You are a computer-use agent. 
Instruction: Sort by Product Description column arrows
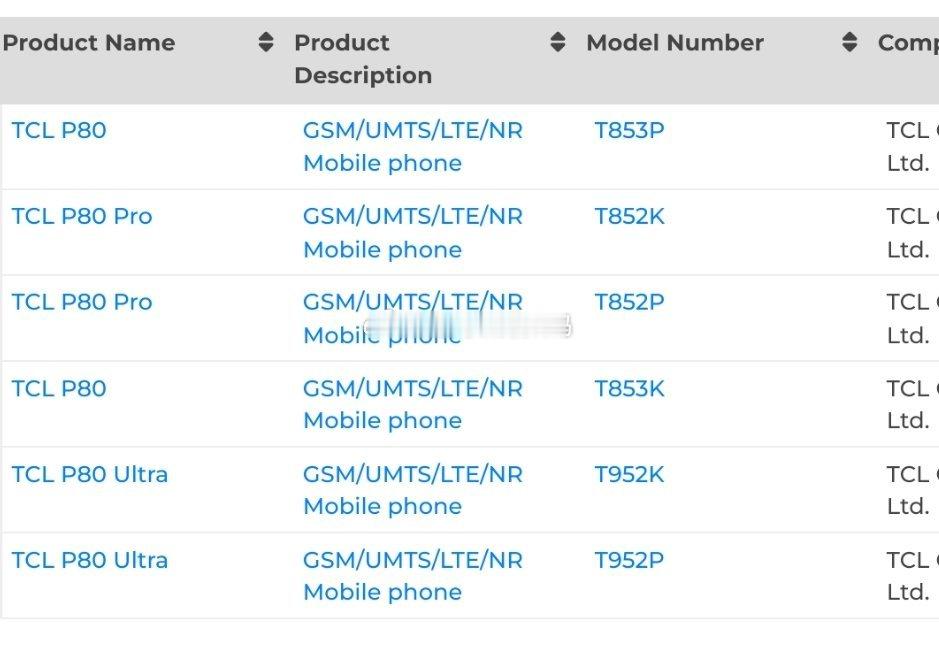pos(558,43)
